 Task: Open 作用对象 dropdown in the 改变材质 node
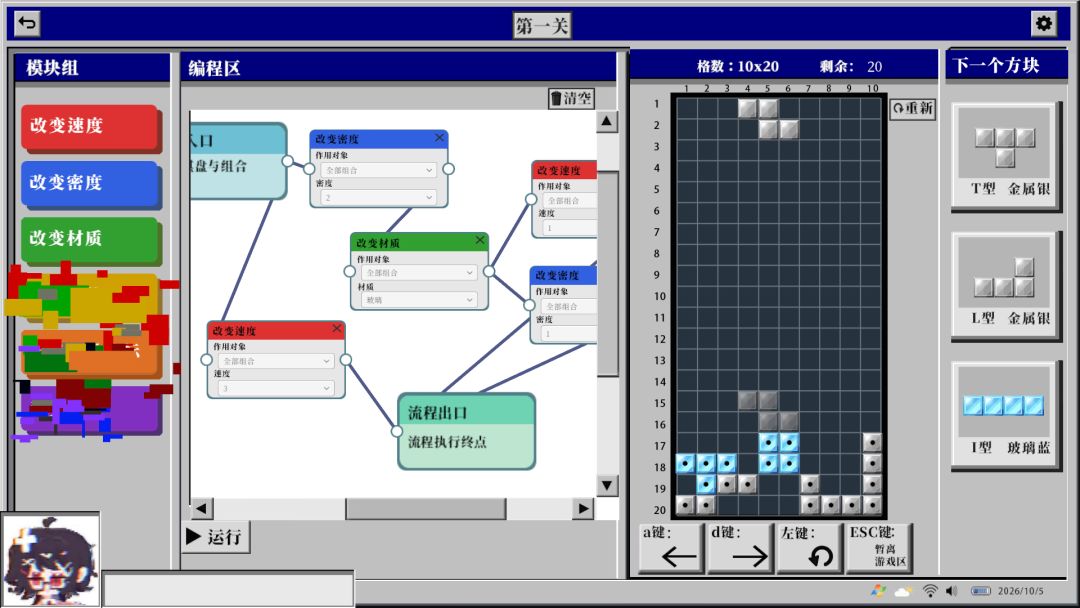[x=419, y=273]
